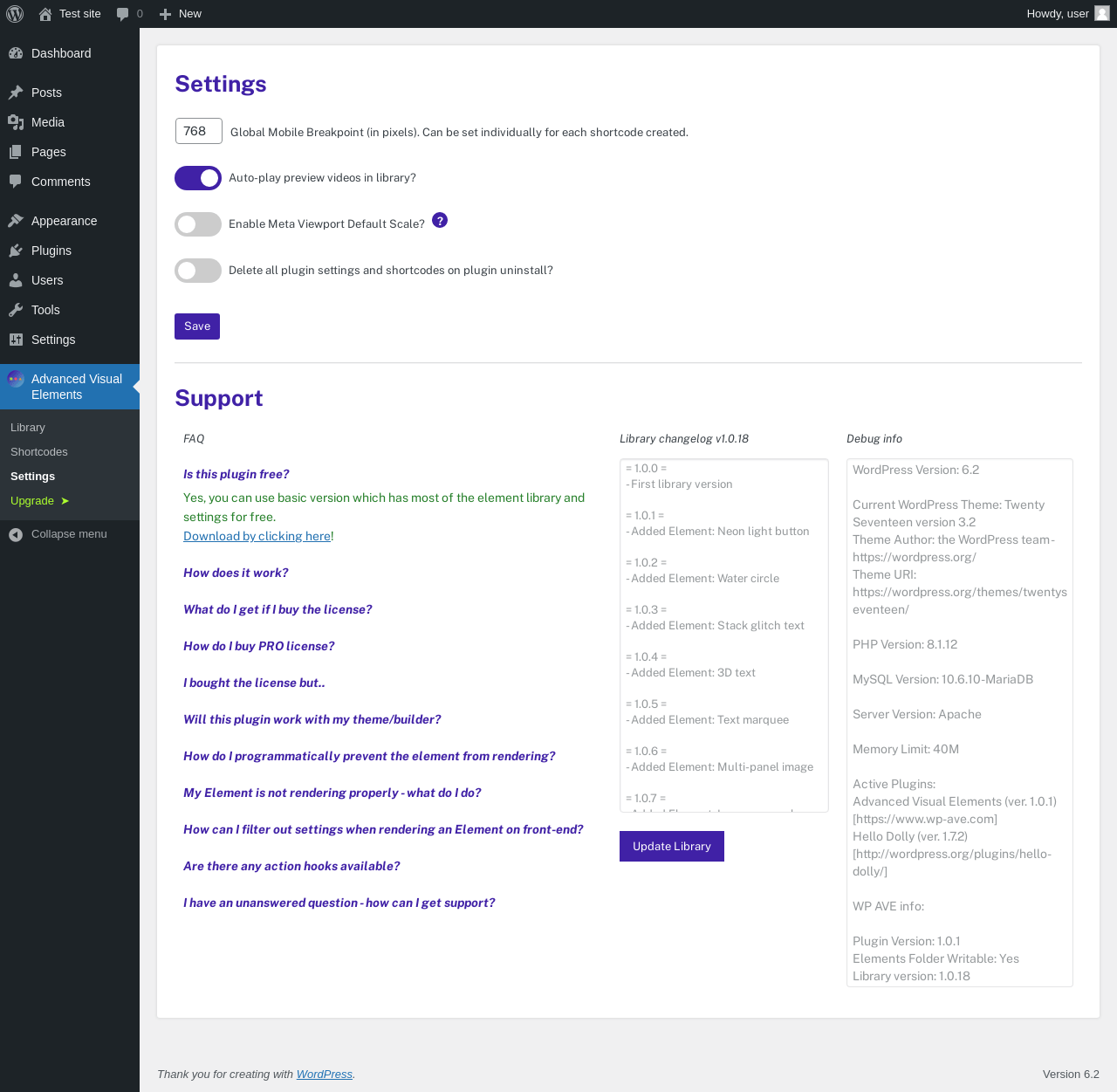The image size is (1117, 1092).
Task: Enable Meta Viewport Default Scale toggle
Action: [x=198, y=224]
